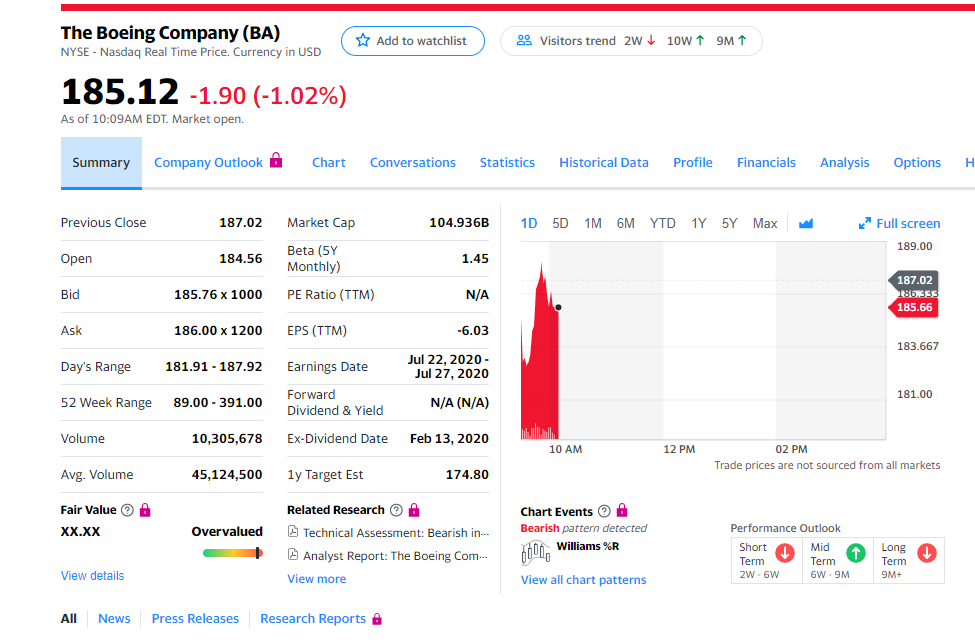Select the 1D chart range
975x642 pixels.
click(x=529, y=223)
